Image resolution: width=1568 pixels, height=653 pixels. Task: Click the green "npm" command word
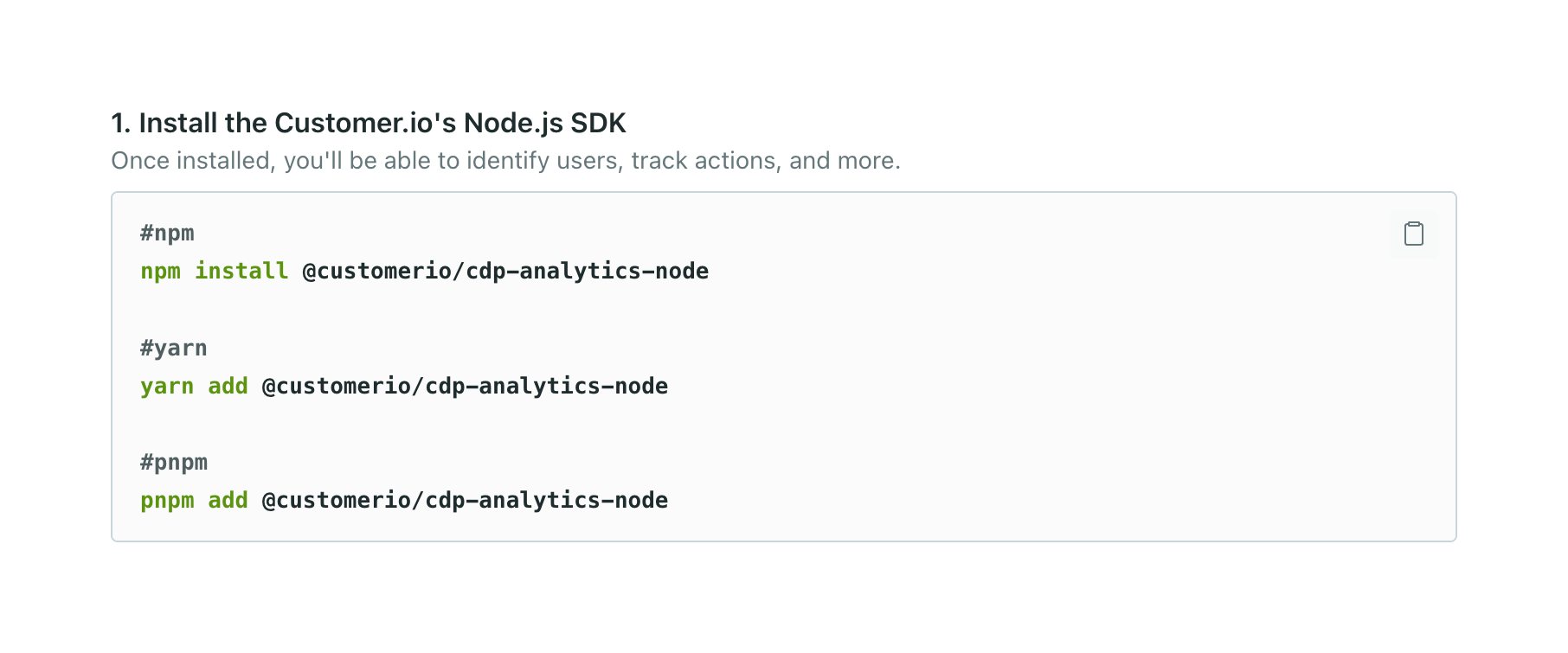coord(160,272)
